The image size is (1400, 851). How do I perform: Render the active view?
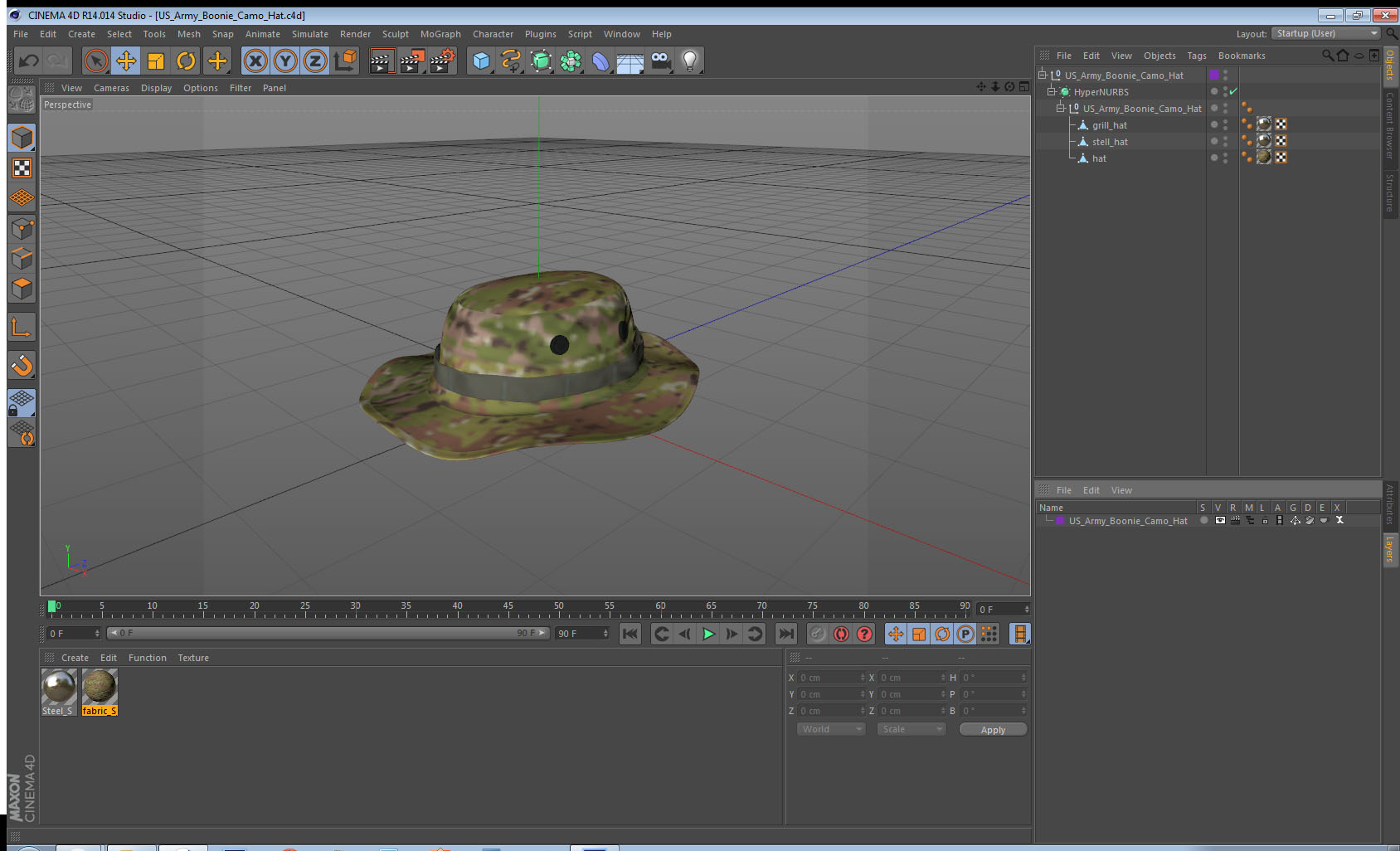(x=382, y=61)
